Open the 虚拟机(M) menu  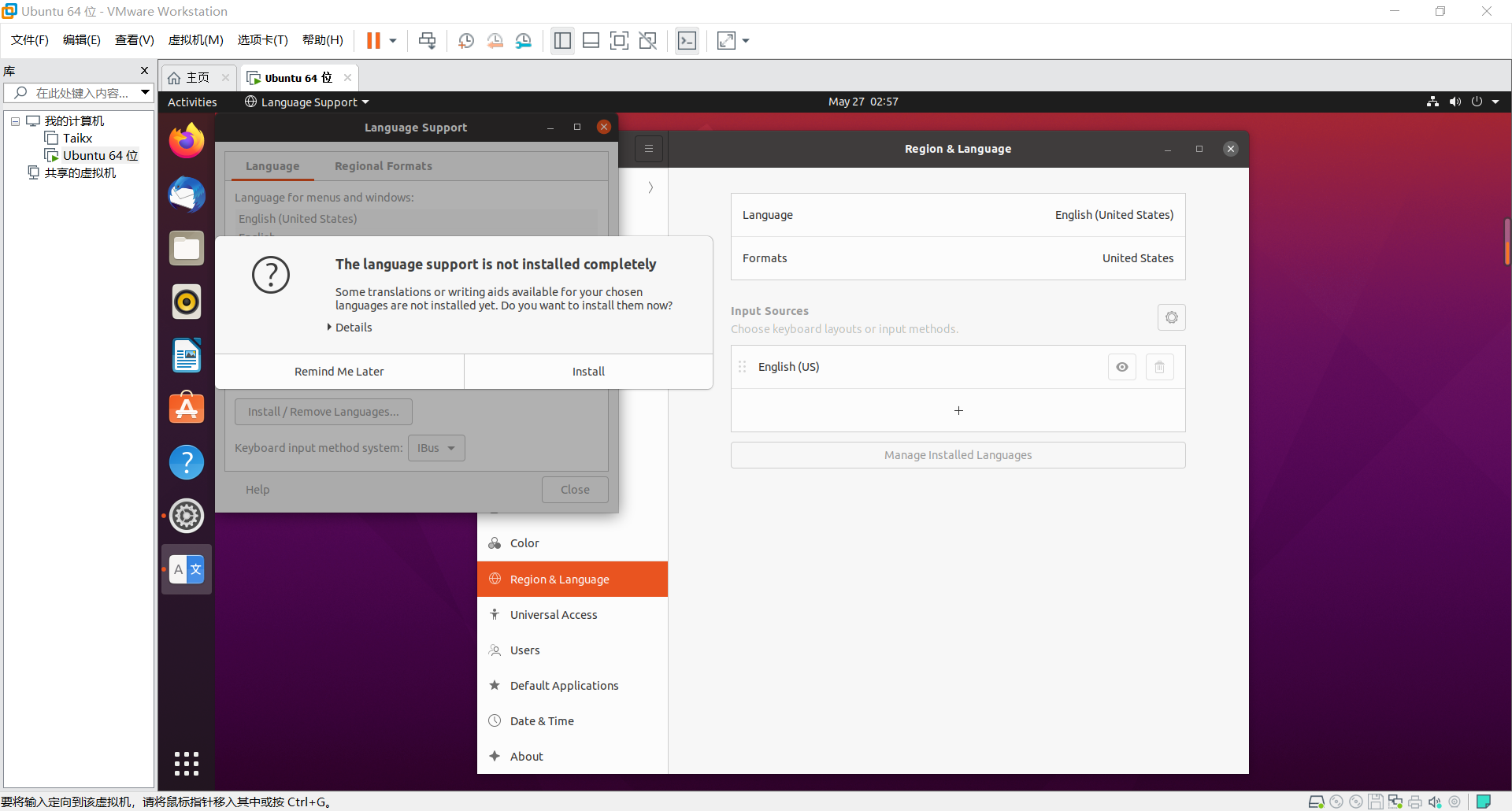tap(196, 40)
